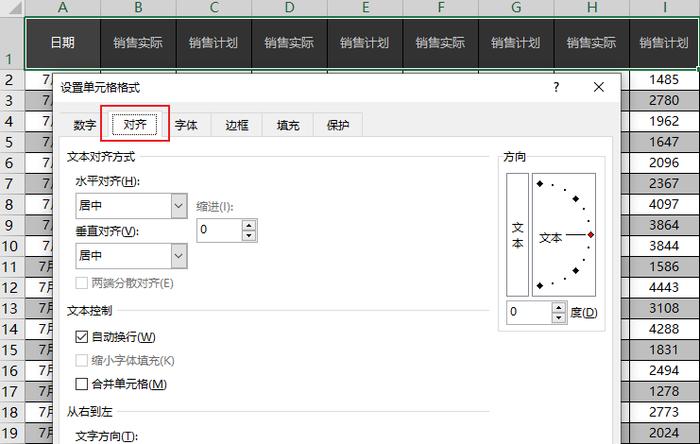Open the 数字 tab
Viewport: 700px width, 444px height.
coord(84,125)
